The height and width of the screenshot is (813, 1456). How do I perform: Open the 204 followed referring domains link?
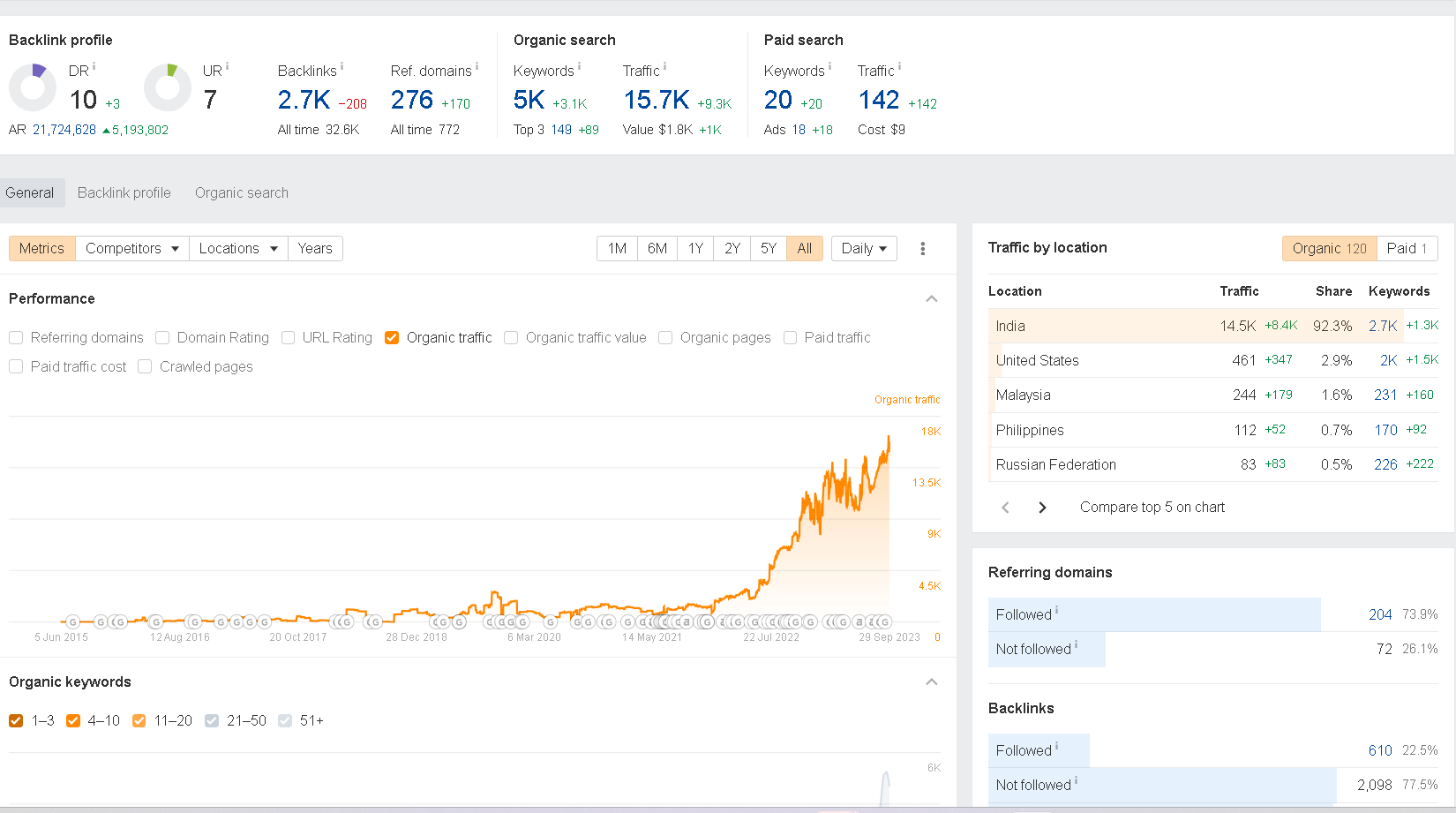point(1379,614)
